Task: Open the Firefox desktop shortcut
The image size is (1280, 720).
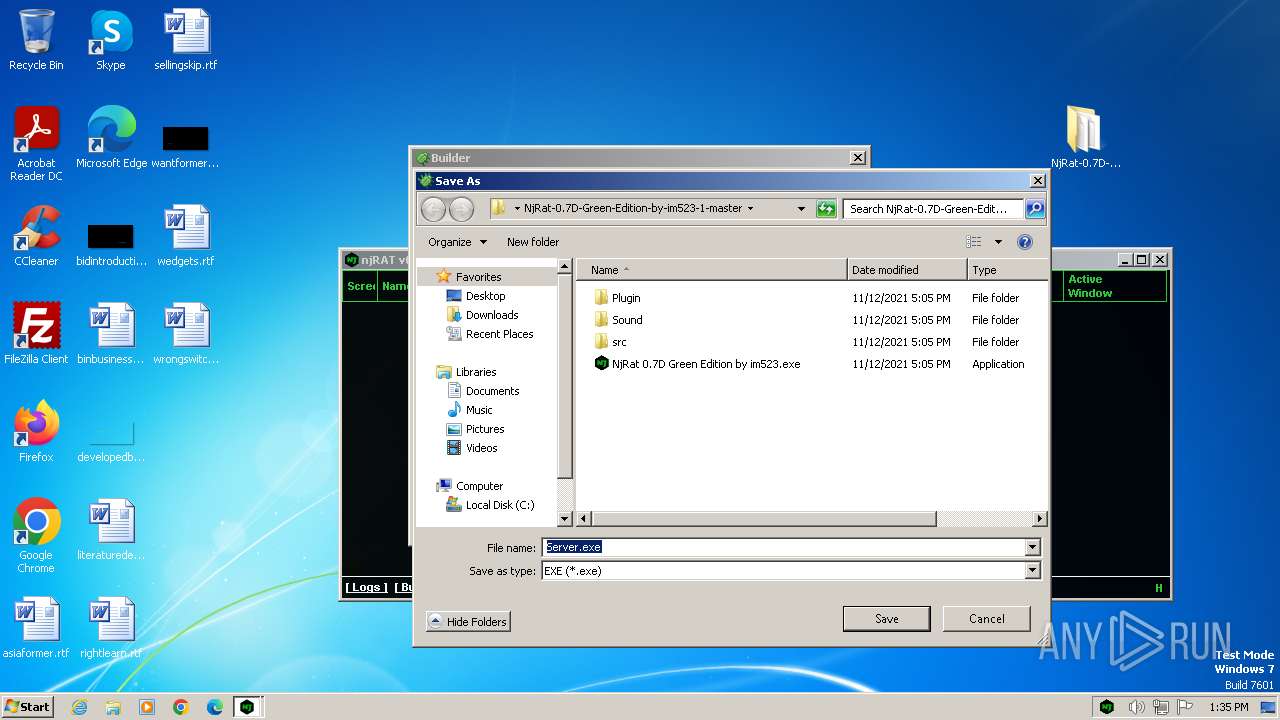Action: coord(36,432)
